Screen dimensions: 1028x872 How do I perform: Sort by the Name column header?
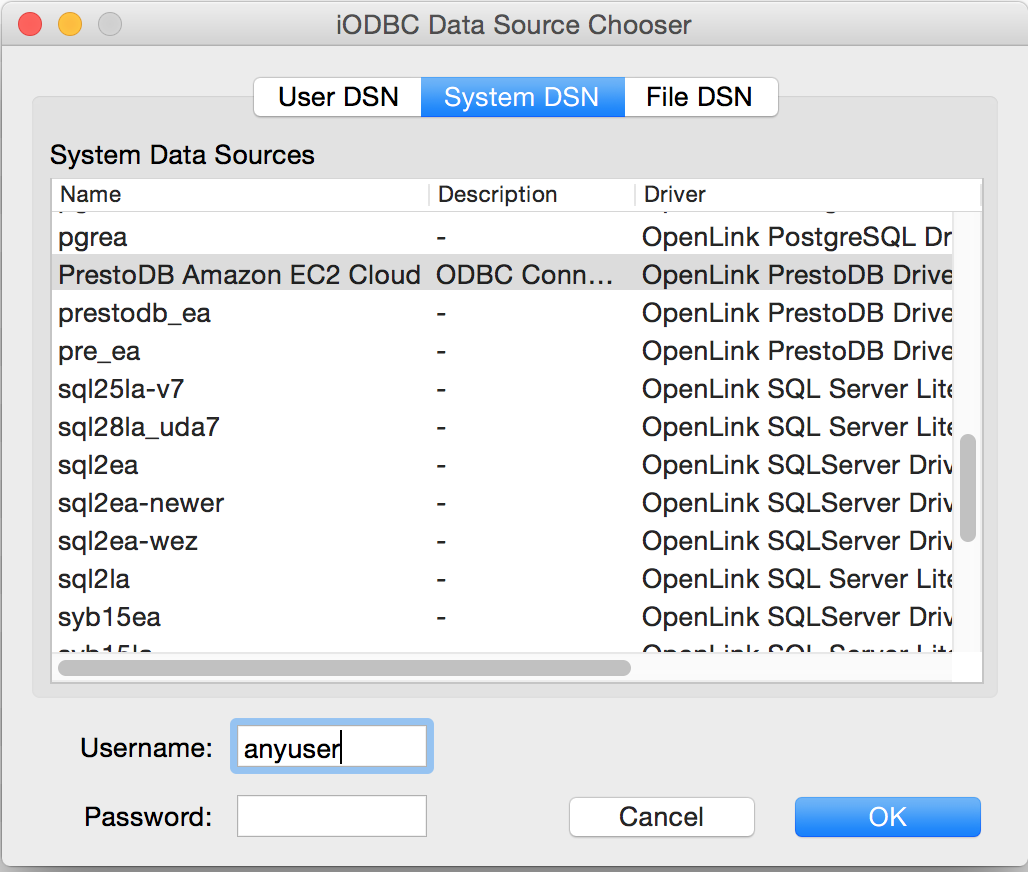coord(240,195)
